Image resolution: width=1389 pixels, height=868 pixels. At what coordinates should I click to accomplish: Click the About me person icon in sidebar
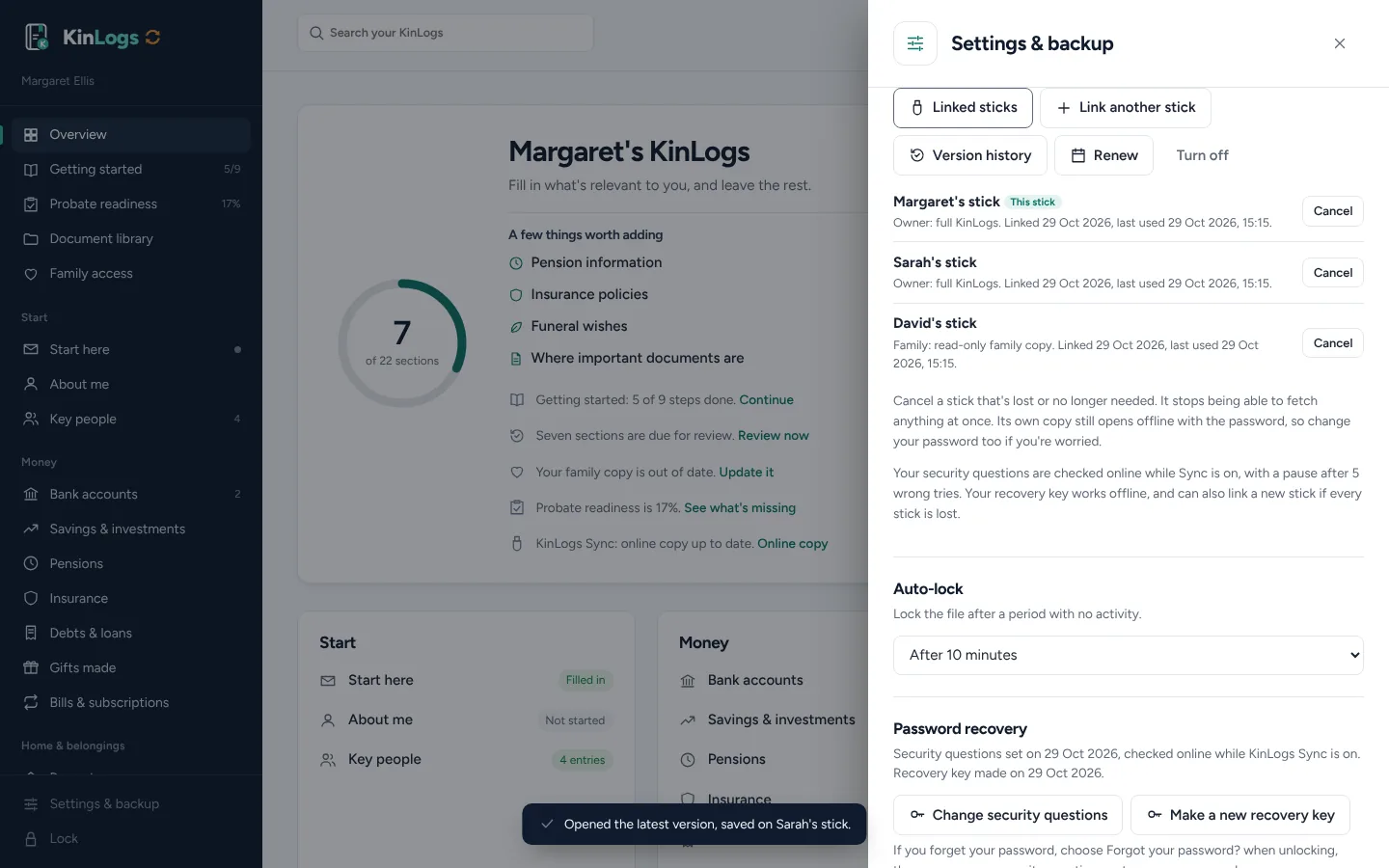pyautogui.click(x=31, y=384)
